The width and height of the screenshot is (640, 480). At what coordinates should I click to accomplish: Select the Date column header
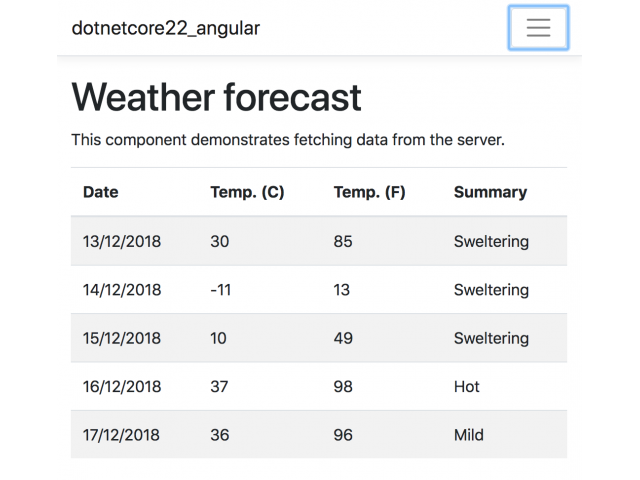click(x=100, y=192)
